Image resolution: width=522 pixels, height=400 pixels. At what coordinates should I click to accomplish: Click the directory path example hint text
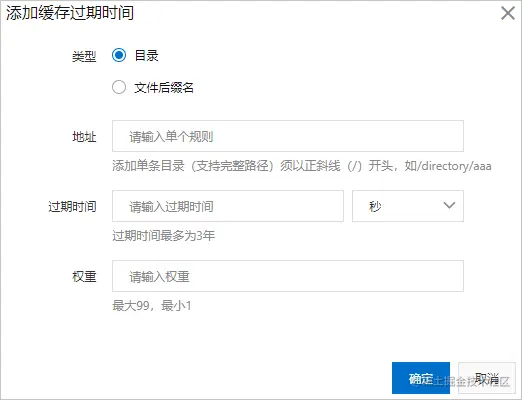click(302, 166)
